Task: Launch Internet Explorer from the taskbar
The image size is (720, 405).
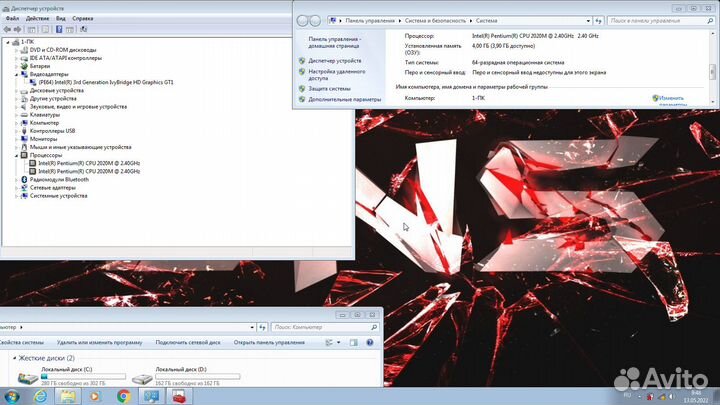Action: coord(40,396)
